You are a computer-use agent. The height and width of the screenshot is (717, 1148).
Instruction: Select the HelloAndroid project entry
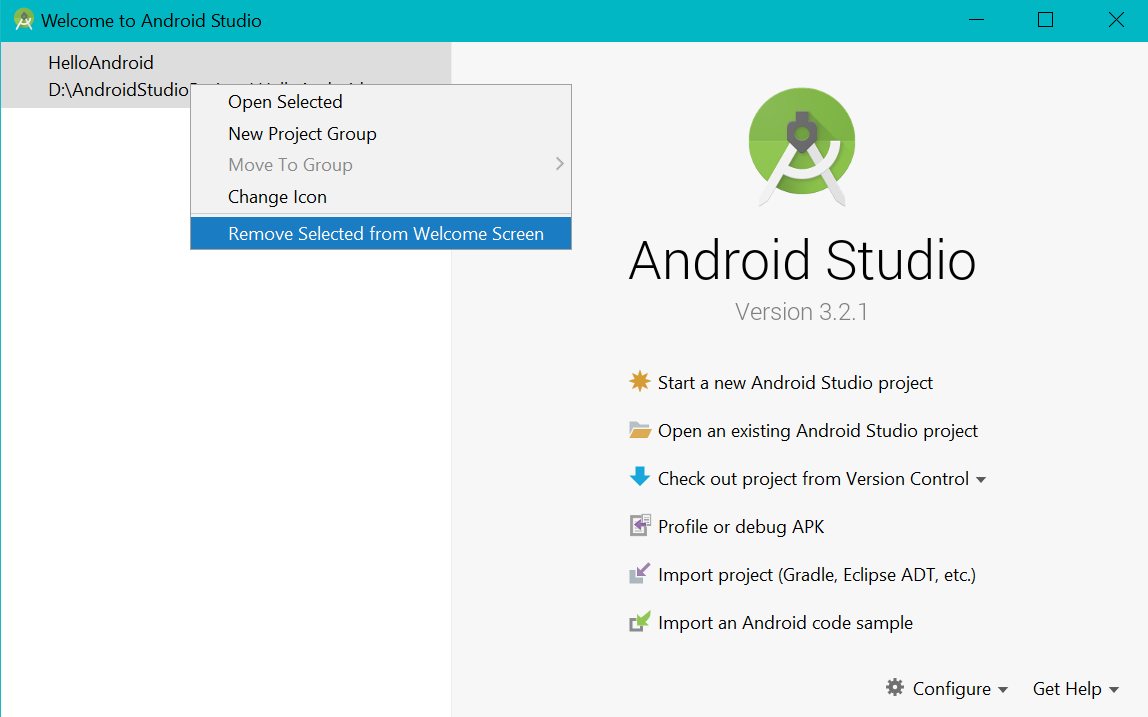(x=101, y=62)
